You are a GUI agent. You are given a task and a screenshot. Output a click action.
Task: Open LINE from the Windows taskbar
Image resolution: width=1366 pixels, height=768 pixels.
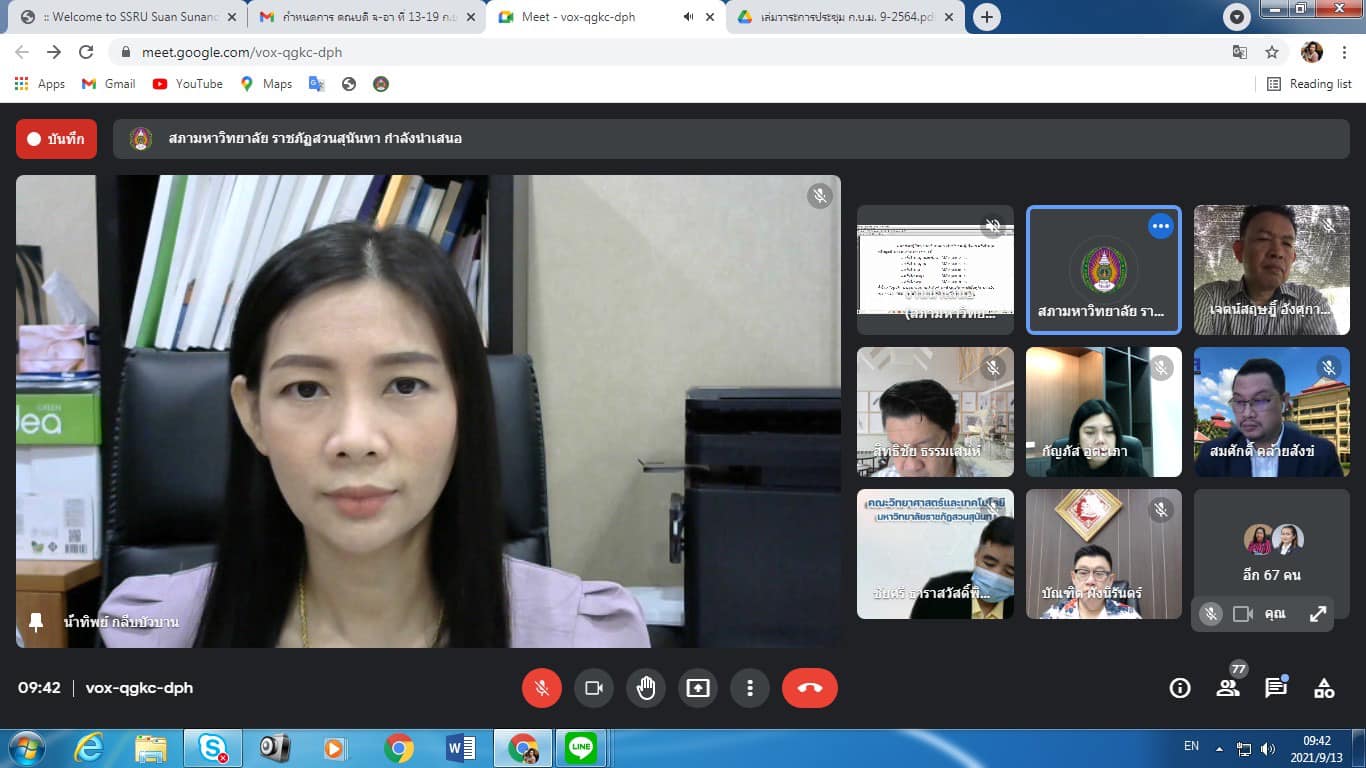coord(580,747)
